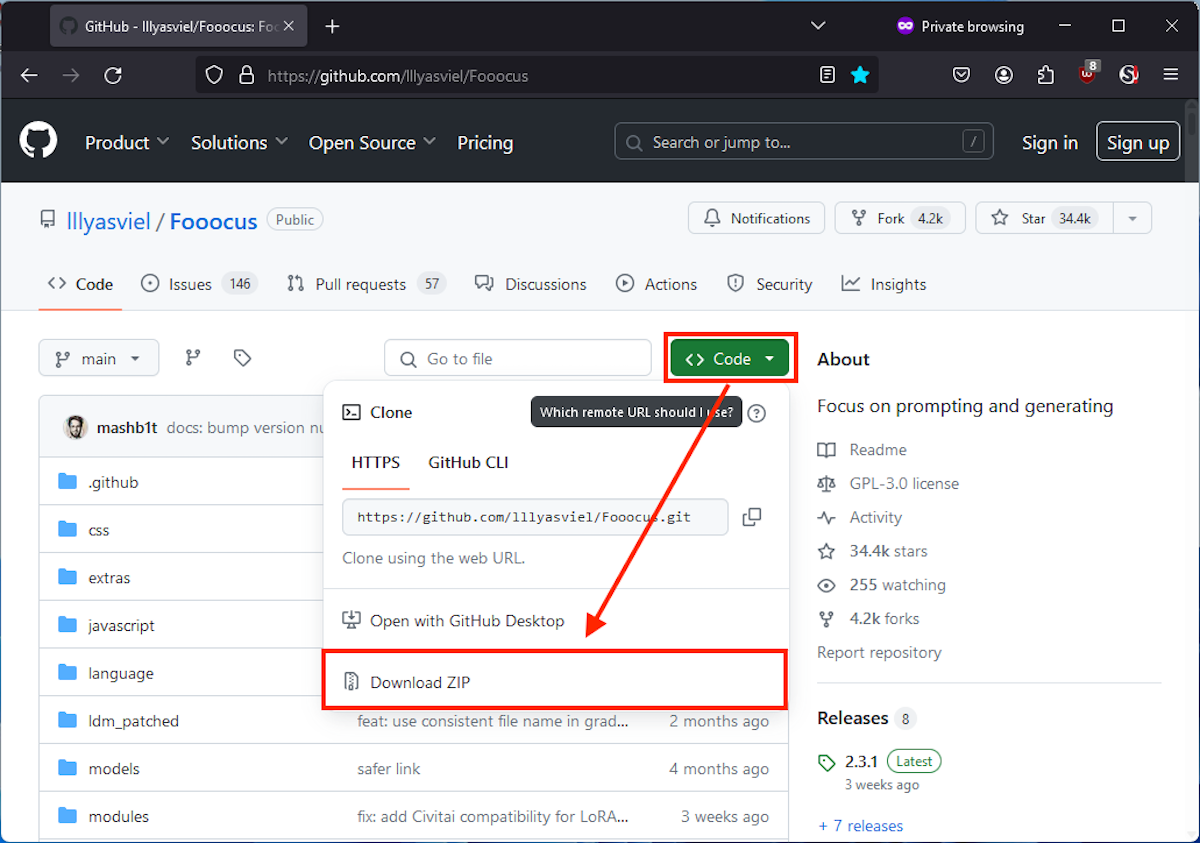The height and width of the screenshot is (843, 1200).
Task: Open the Firefox hamburger menu
Action: coord(1171,75)
